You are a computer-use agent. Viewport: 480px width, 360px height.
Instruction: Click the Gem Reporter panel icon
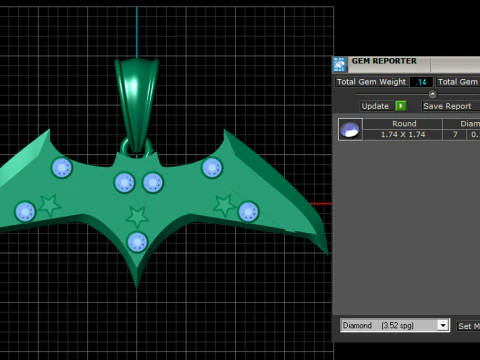(340, 64)
